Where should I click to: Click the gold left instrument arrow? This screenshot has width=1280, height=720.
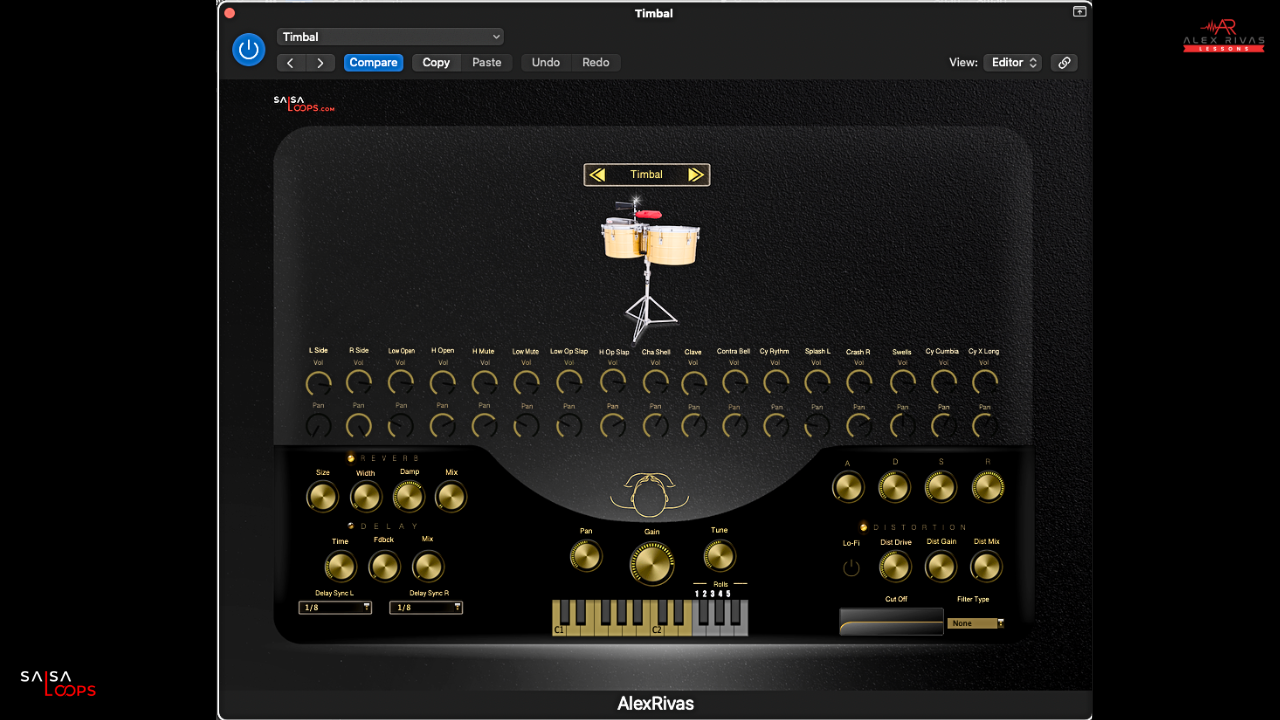[597, 175]
